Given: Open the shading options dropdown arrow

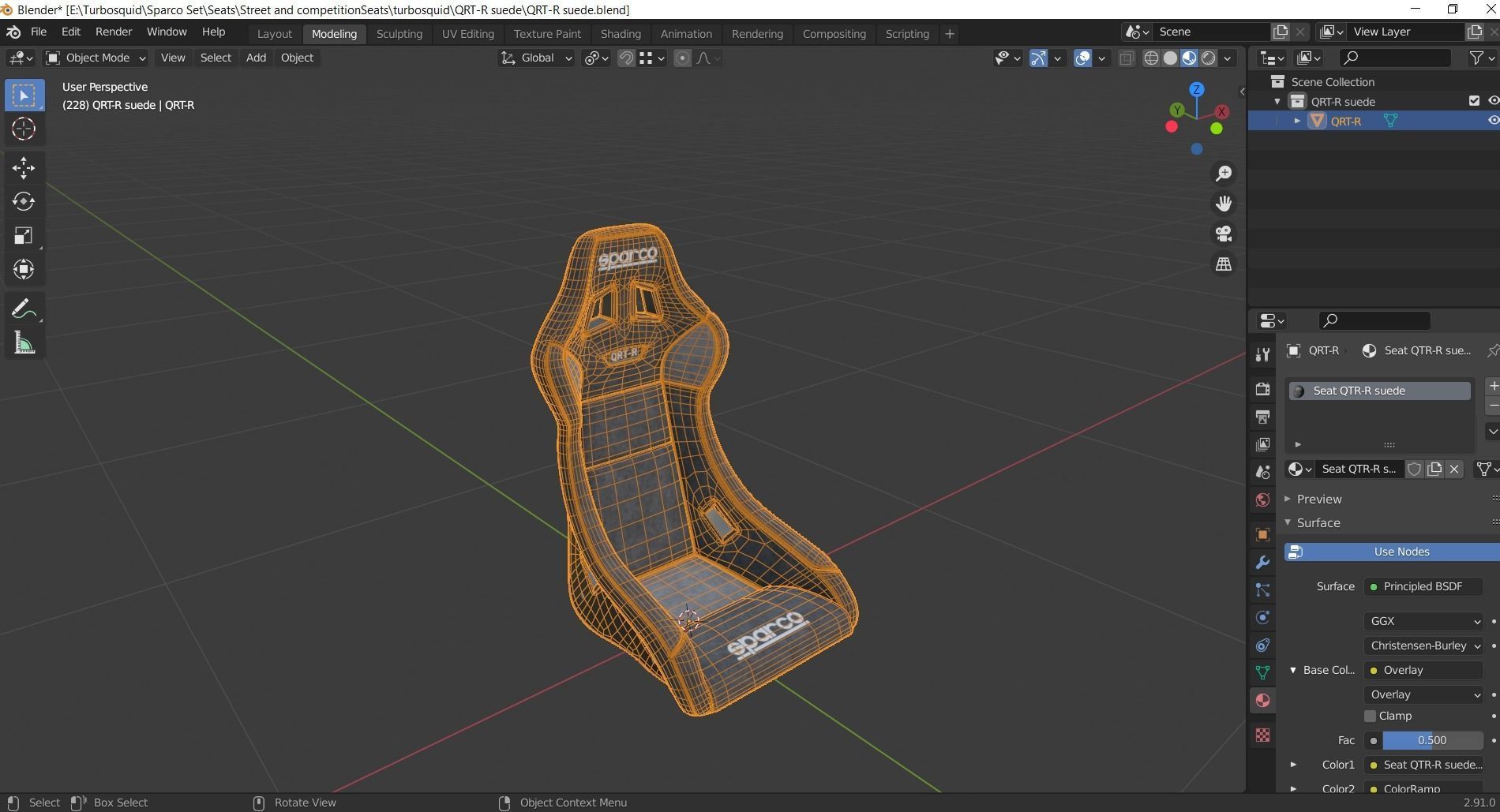Looking at the screenshot, I should 1228,58.
